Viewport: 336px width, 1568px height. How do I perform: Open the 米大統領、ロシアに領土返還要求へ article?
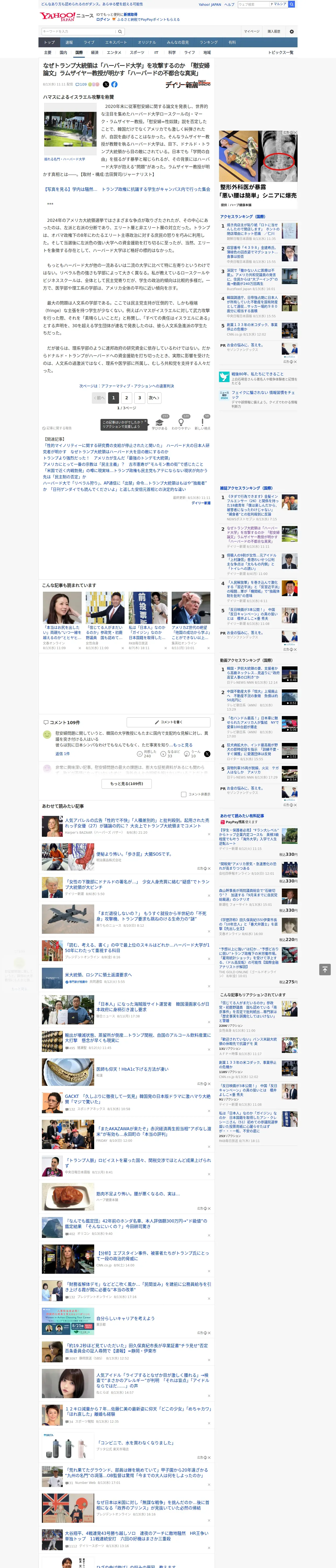98,975
